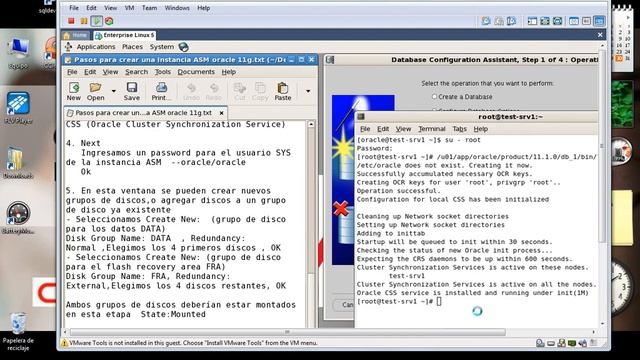Viewport: 640px width, 360px height.
Task: Open the VMware Help menu
Action: coord(204,8)
